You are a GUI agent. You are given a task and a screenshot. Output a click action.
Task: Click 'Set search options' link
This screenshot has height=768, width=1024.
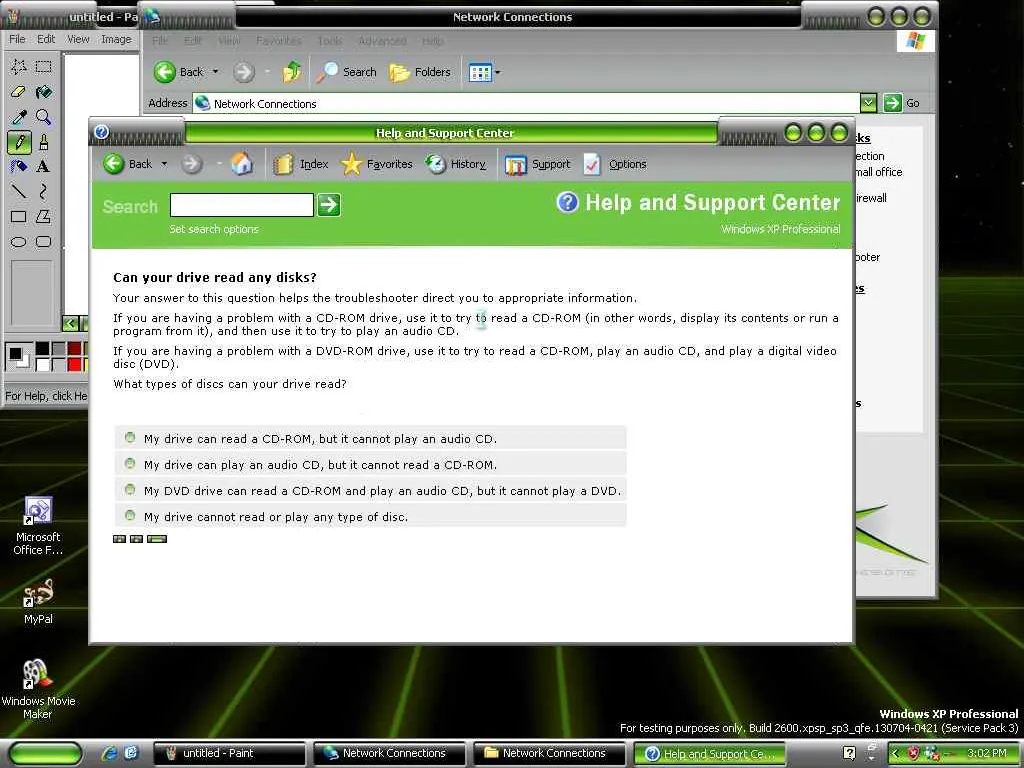214,229
